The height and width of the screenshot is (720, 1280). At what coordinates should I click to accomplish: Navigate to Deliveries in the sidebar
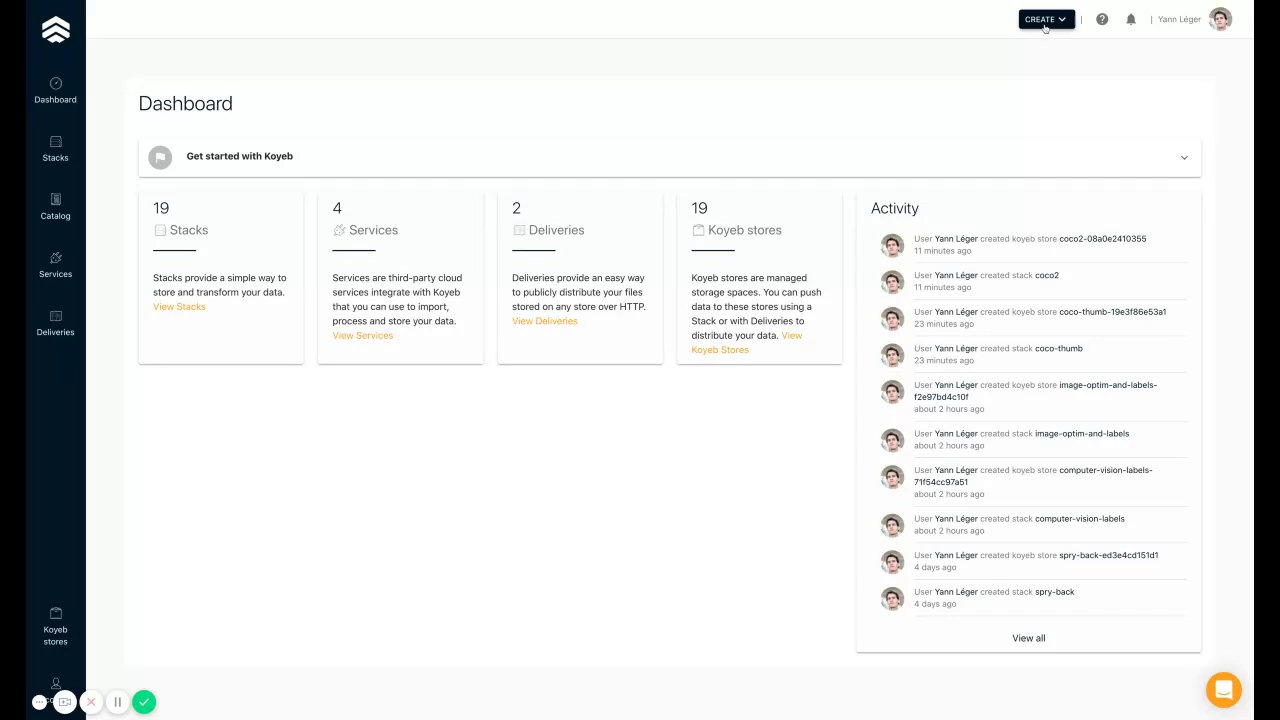[x=55, y=322]
